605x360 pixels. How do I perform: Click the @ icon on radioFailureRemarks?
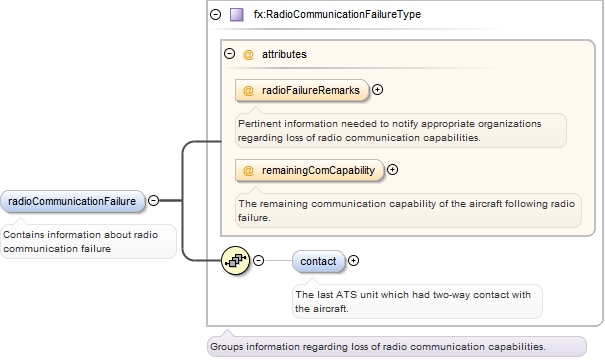[x=248, y=90]
